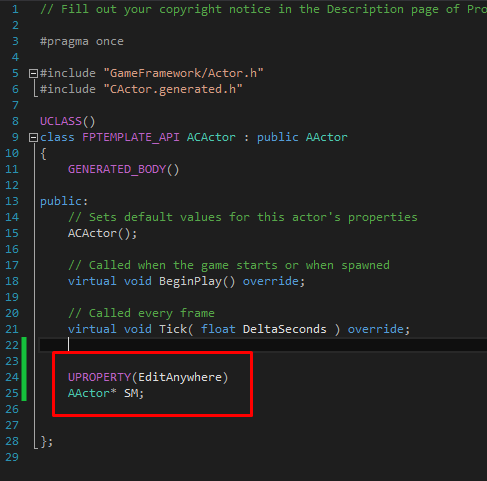Click the AActor* type on line 25

point(92,393)
